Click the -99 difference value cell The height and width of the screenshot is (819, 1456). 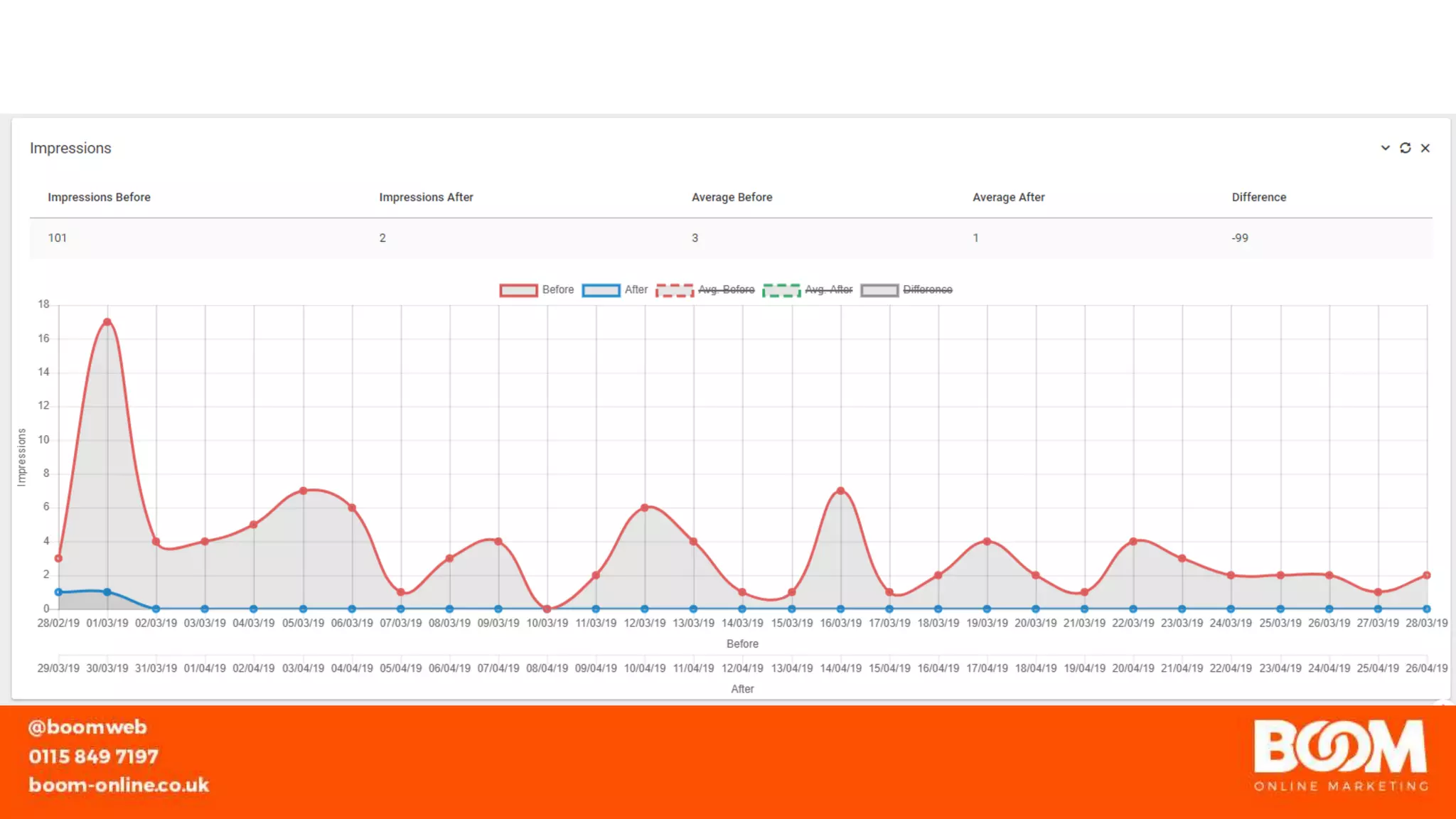point(1240,238)
